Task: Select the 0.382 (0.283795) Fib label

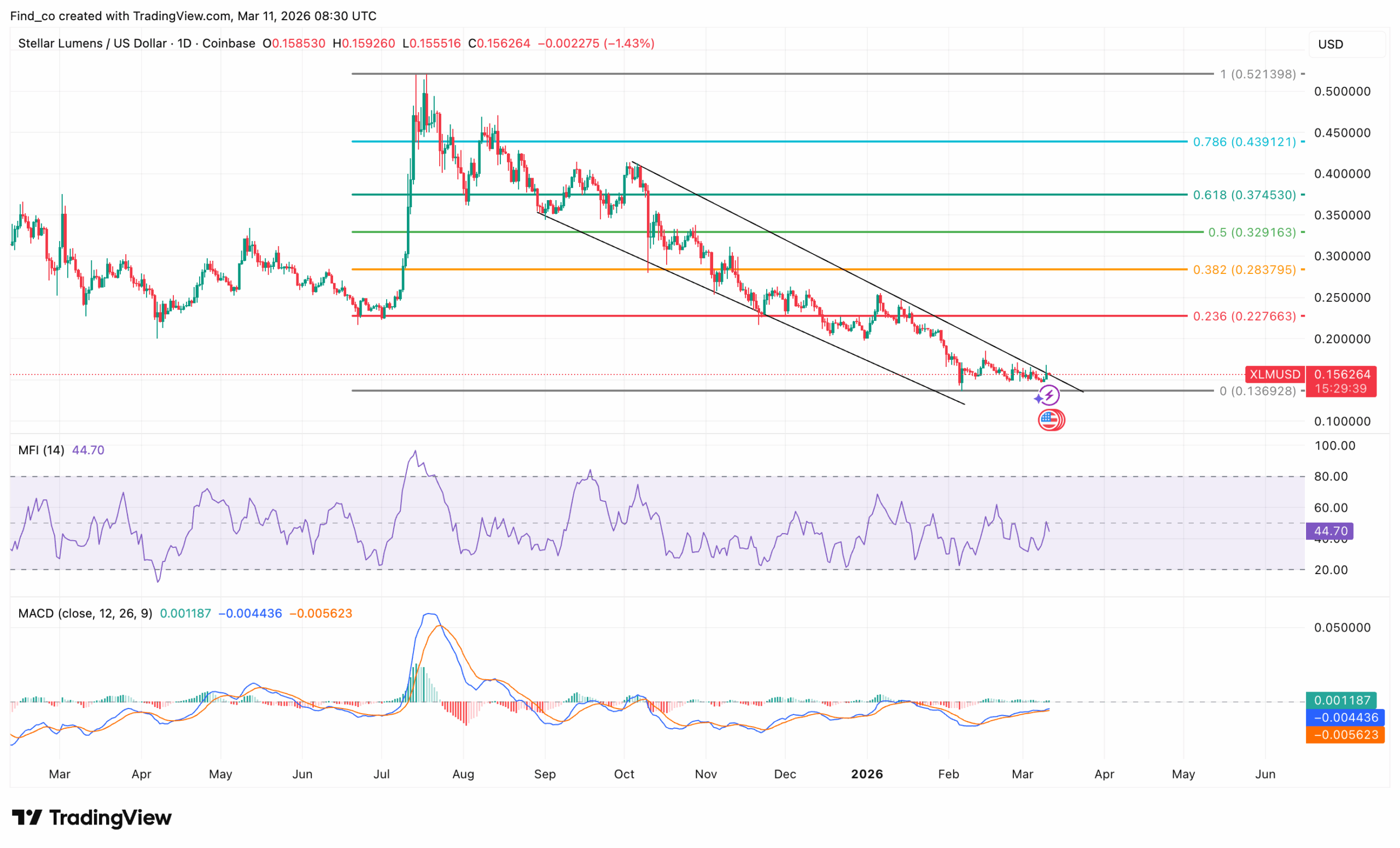Action: click(x=1244, y=270)
